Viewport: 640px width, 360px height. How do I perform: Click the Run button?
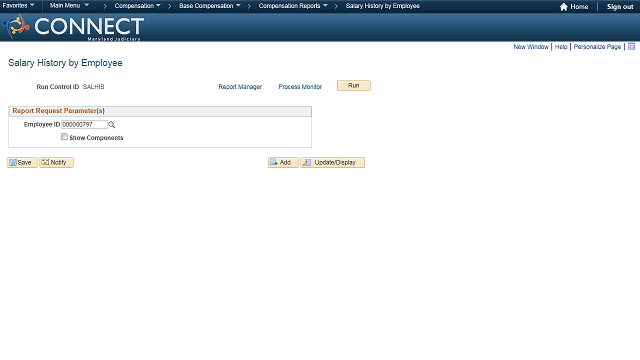353,85
